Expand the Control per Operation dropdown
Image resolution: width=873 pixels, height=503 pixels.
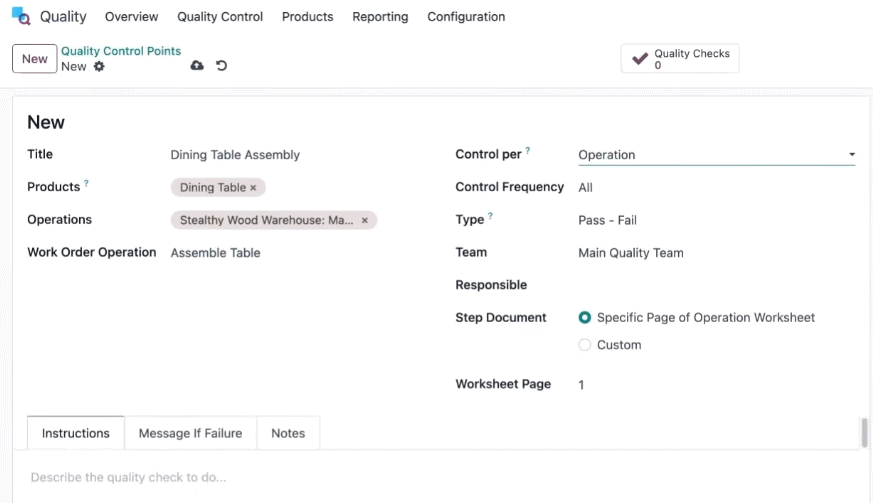coord(717,155)
